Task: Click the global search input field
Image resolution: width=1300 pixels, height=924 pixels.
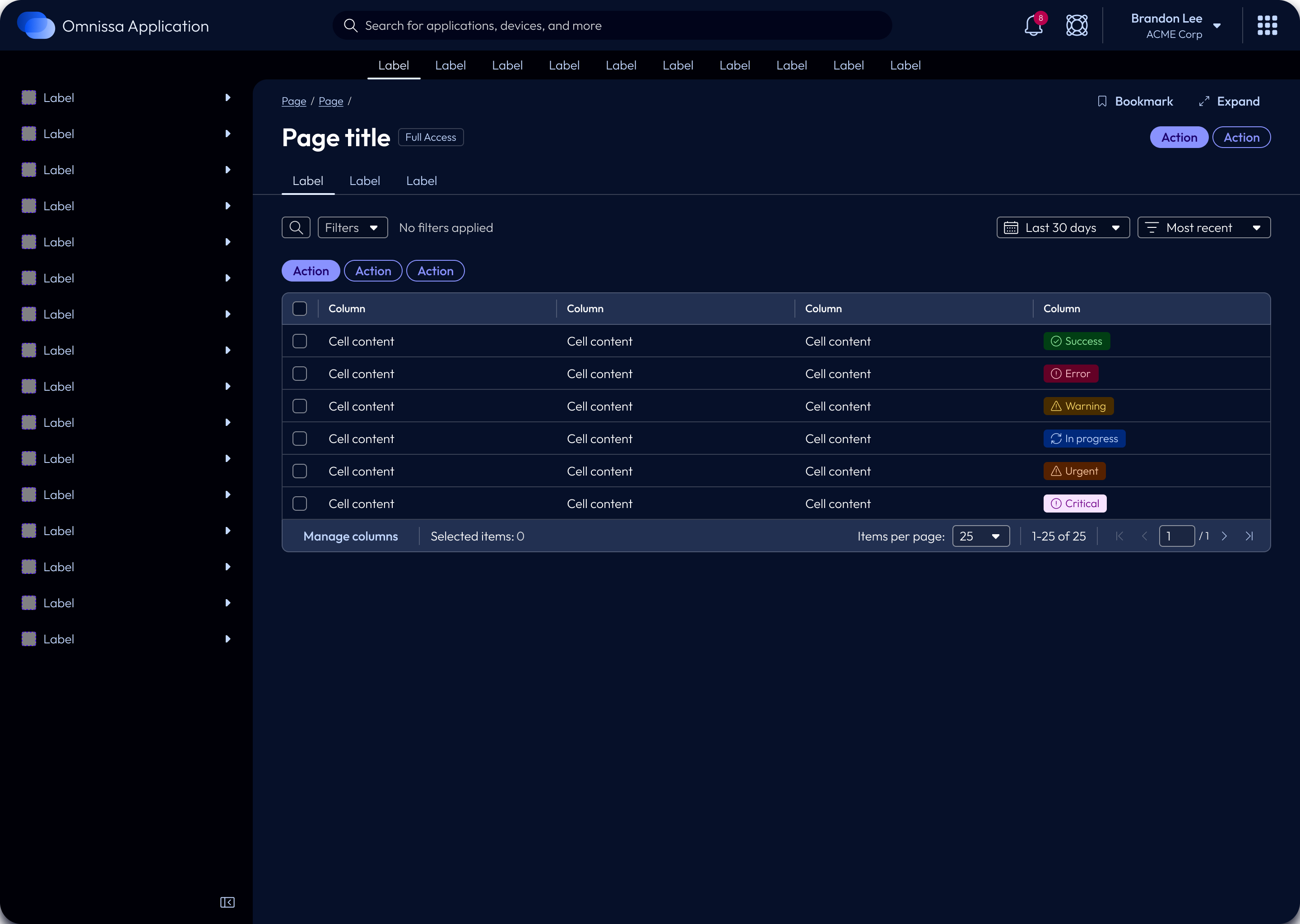Action: pyautogui.click(x=612, y=26)
